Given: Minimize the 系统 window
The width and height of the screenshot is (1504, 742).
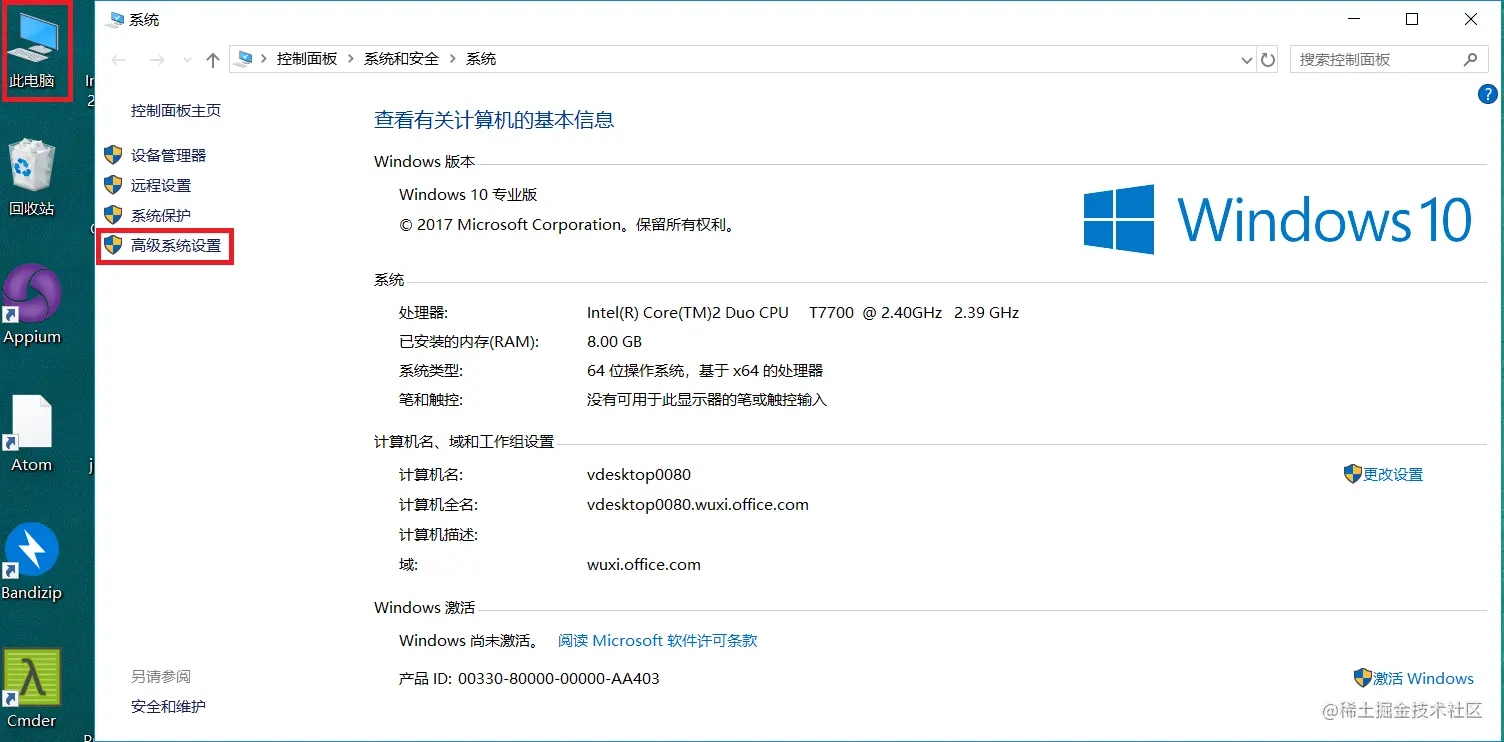Looking at the screenshot, I should click(x=1353, y=19).
